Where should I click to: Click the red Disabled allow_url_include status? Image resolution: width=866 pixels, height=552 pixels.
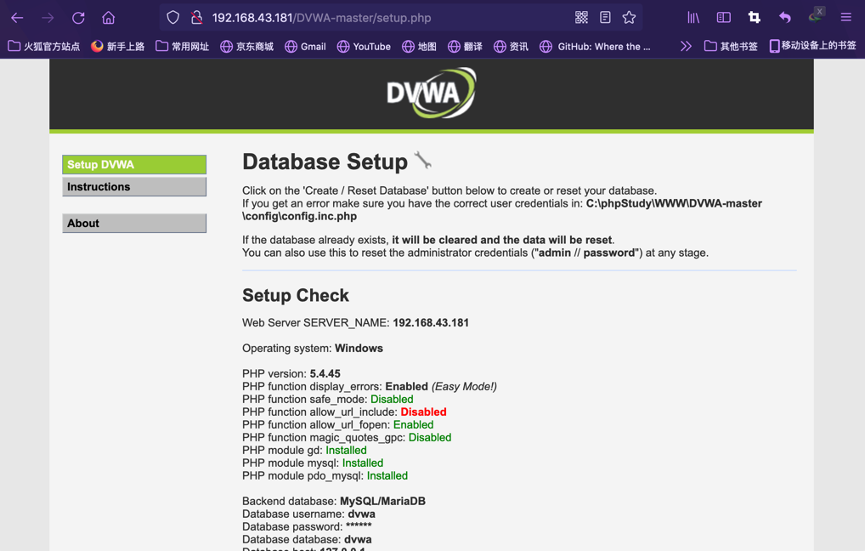(424, 412)
